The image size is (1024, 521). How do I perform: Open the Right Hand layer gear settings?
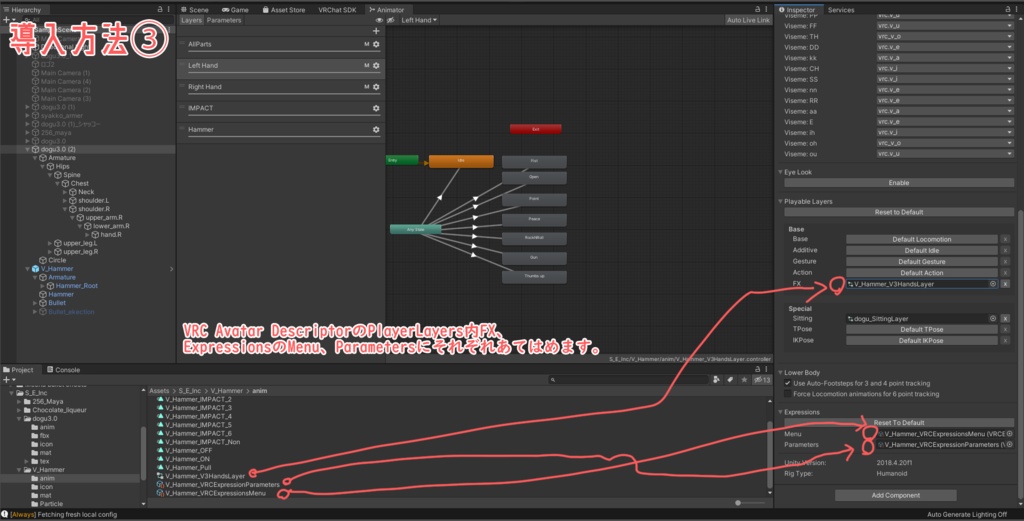tap(376, 87)
